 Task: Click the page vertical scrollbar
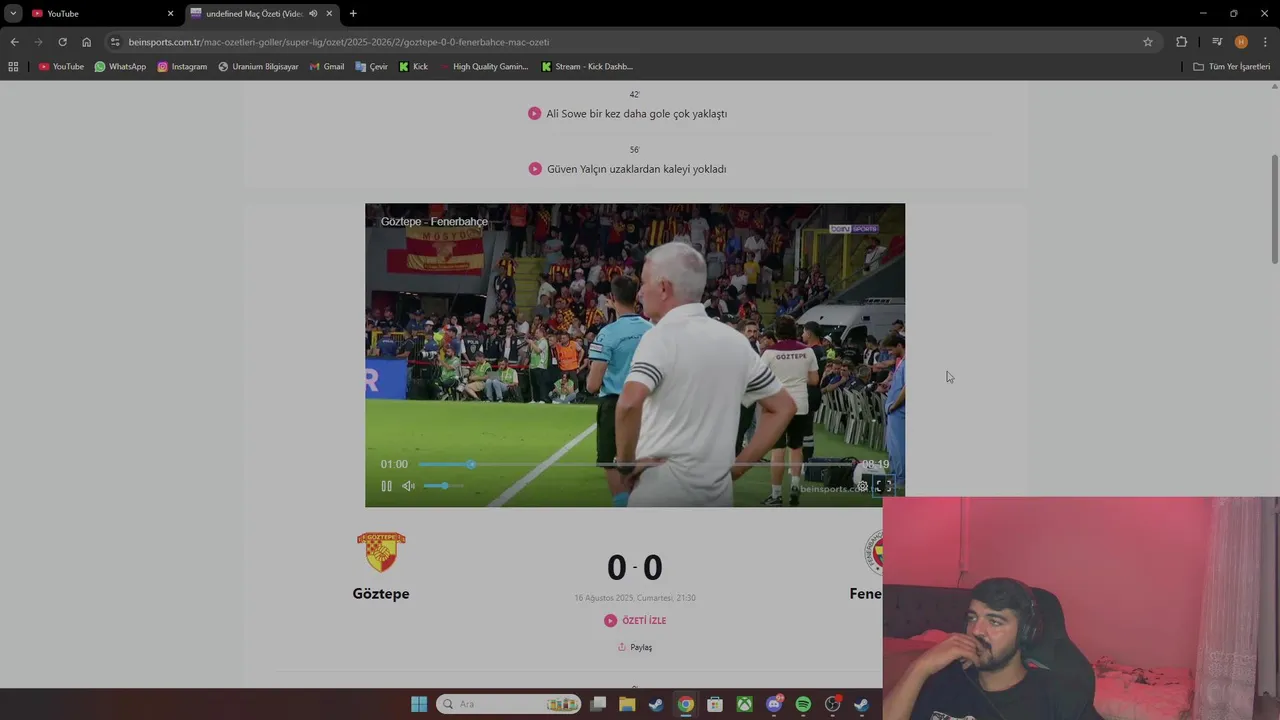click(x=1274, y=210)
